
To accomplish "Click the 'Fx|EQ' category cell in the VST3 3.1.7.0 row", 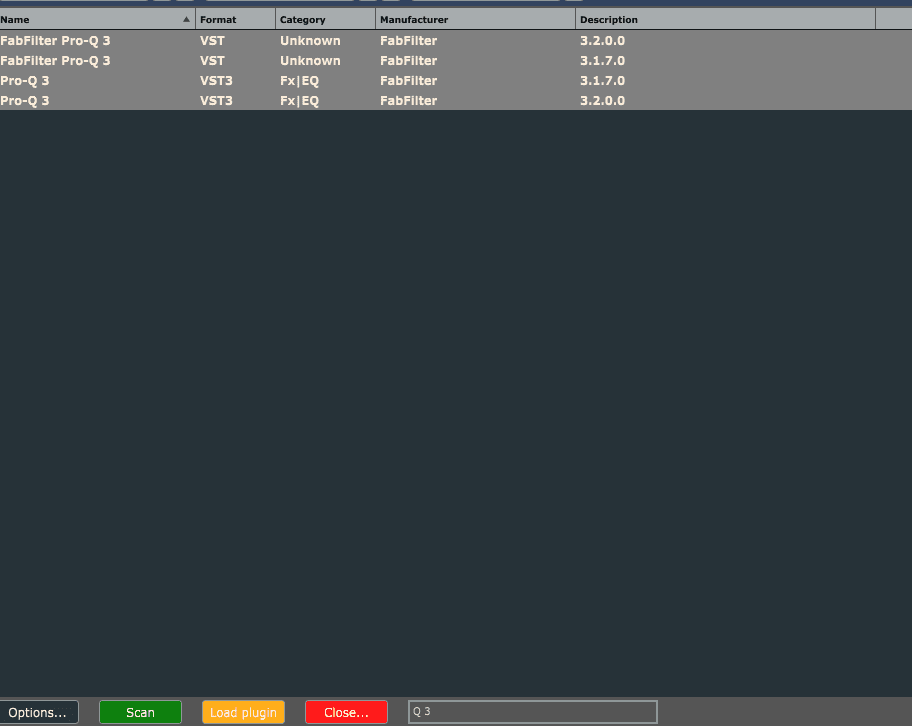I will [x=300, y=81].
